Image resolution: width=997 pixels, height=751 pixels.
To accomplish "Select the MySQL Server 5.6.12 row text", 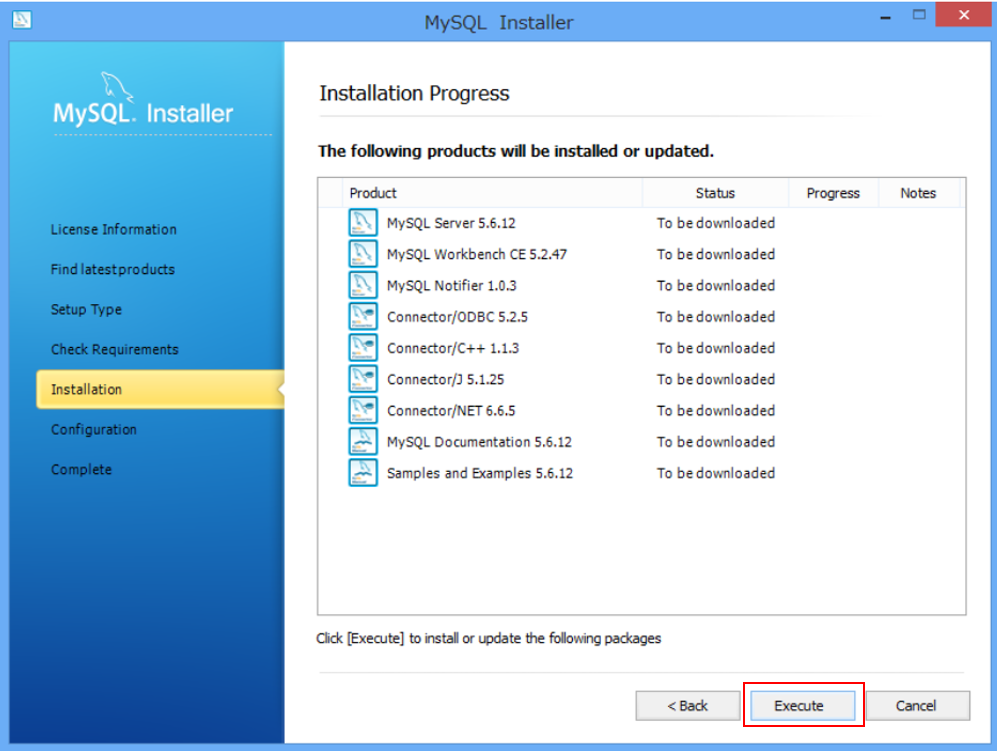I will (451, 223).
